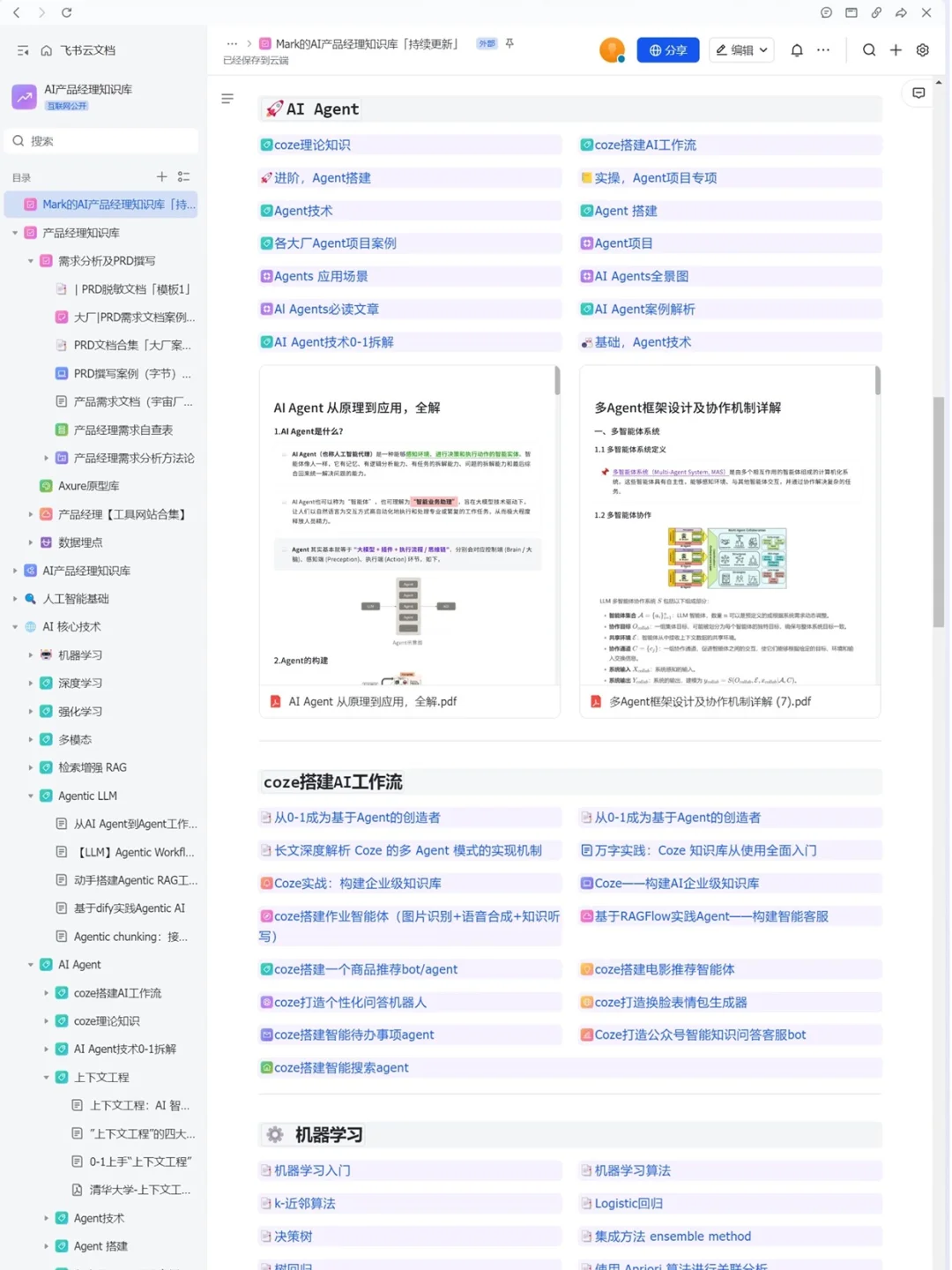The width and height of the screenshot is (952, 1270).
Task: Copy link using the chain link icon
Action: click(x=876, y=12)
